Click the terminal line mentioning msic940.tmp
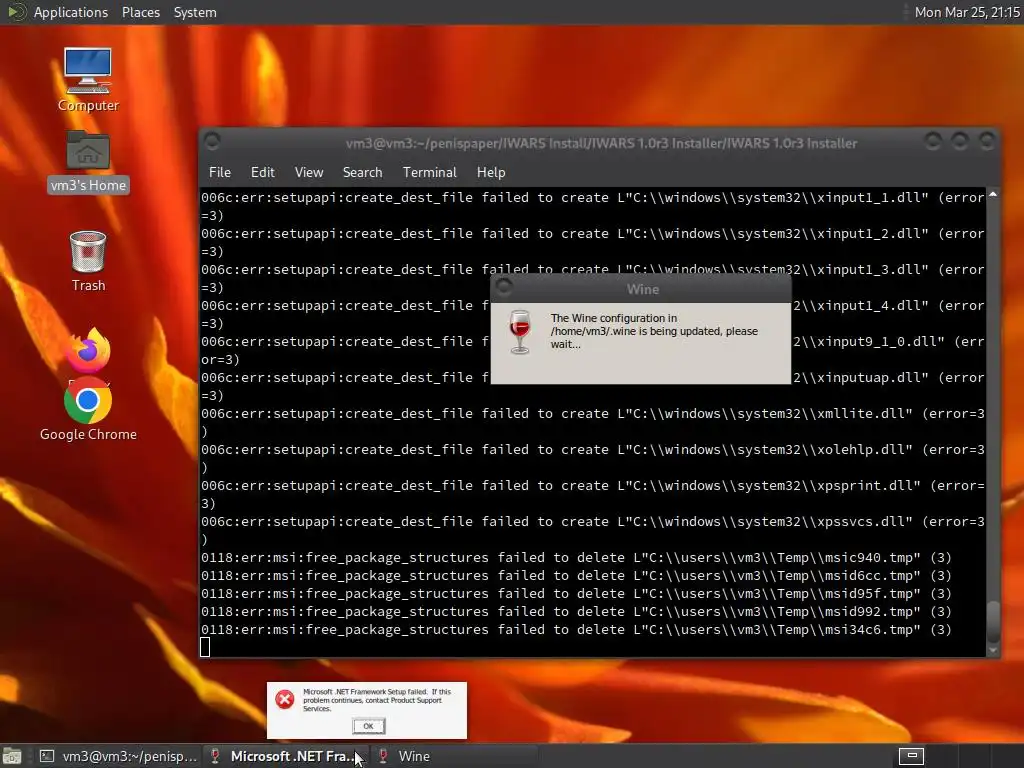 click(576, 558)
